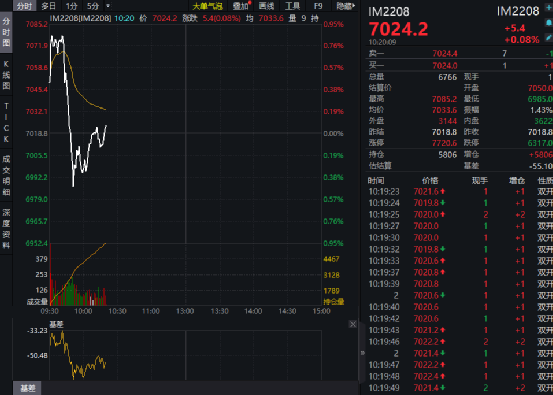Click the 涨停 value 7720.6
Image resolution: width=553 pixels, height=395 pixels.
[445, 143]
